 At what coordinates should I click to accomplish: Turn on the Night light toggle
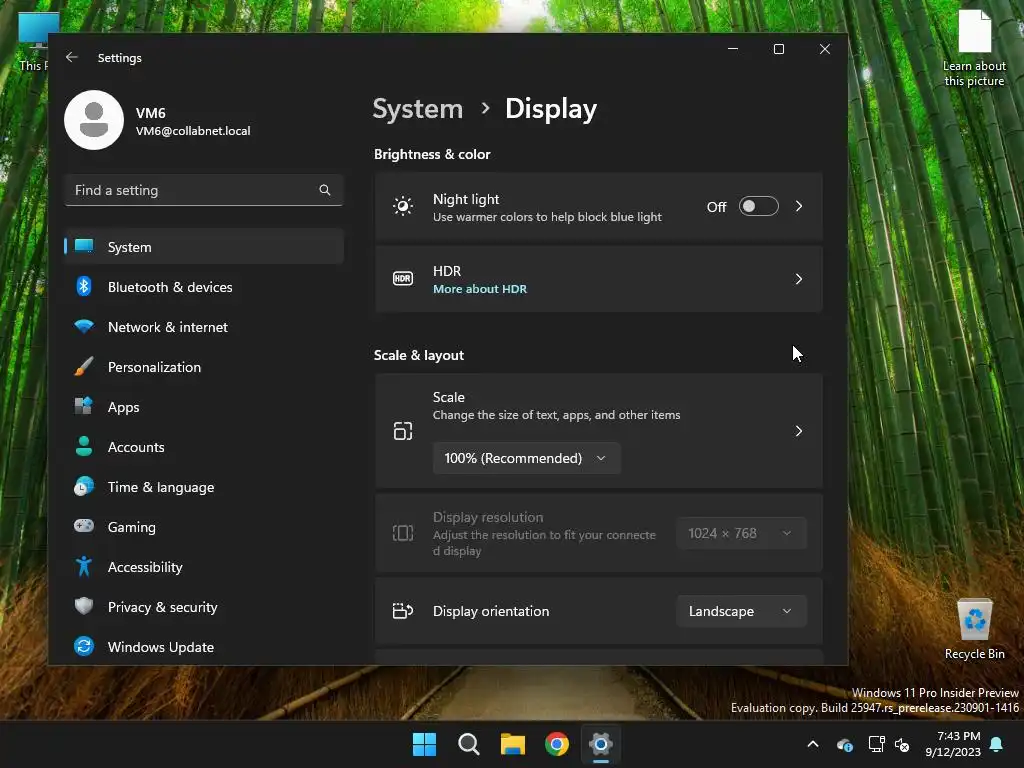click(759, 206)
